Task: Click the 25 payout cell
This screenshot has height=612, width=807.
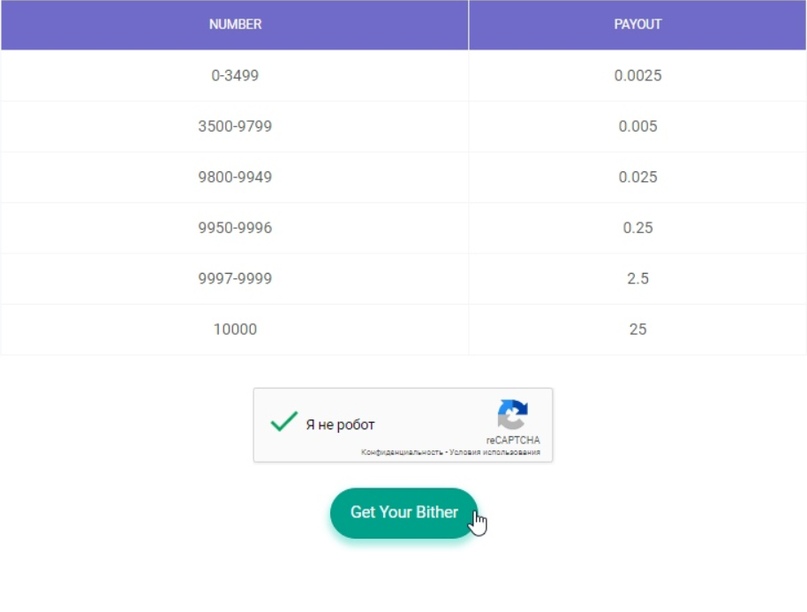Action: tap(637, 329)
